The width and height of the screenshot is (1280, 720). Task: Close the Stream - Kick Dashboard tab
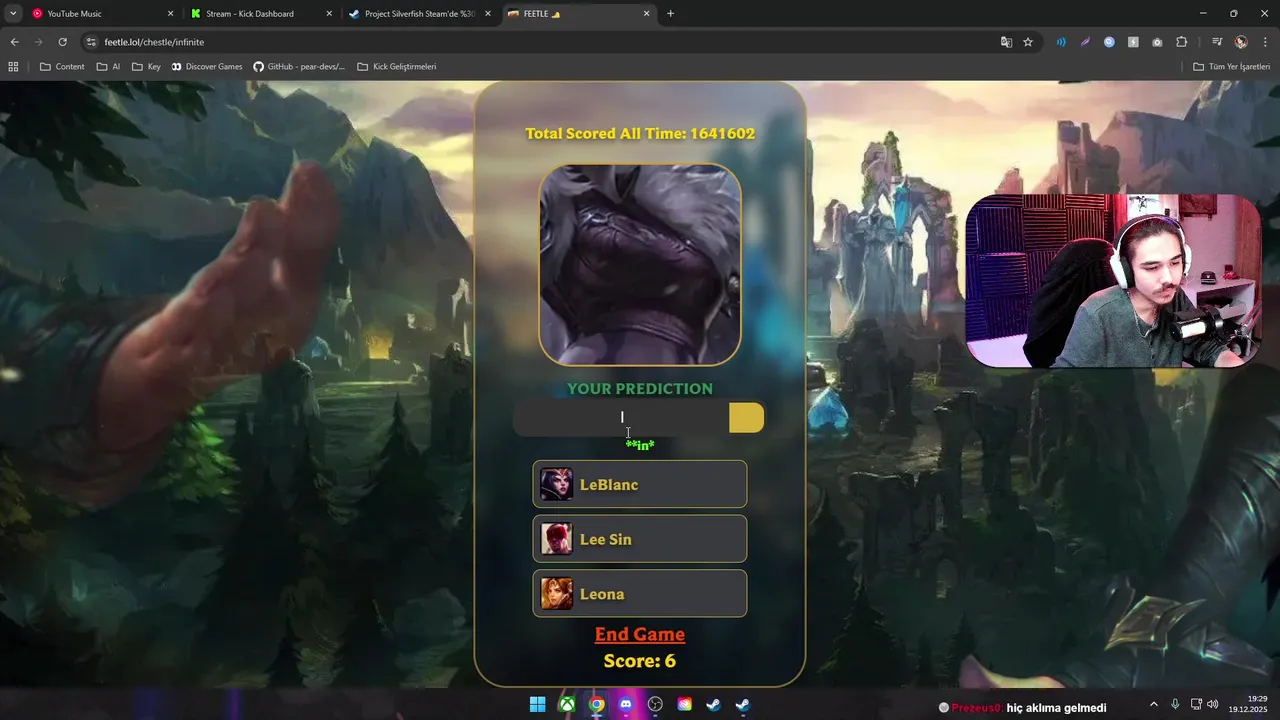click(329, 14)
